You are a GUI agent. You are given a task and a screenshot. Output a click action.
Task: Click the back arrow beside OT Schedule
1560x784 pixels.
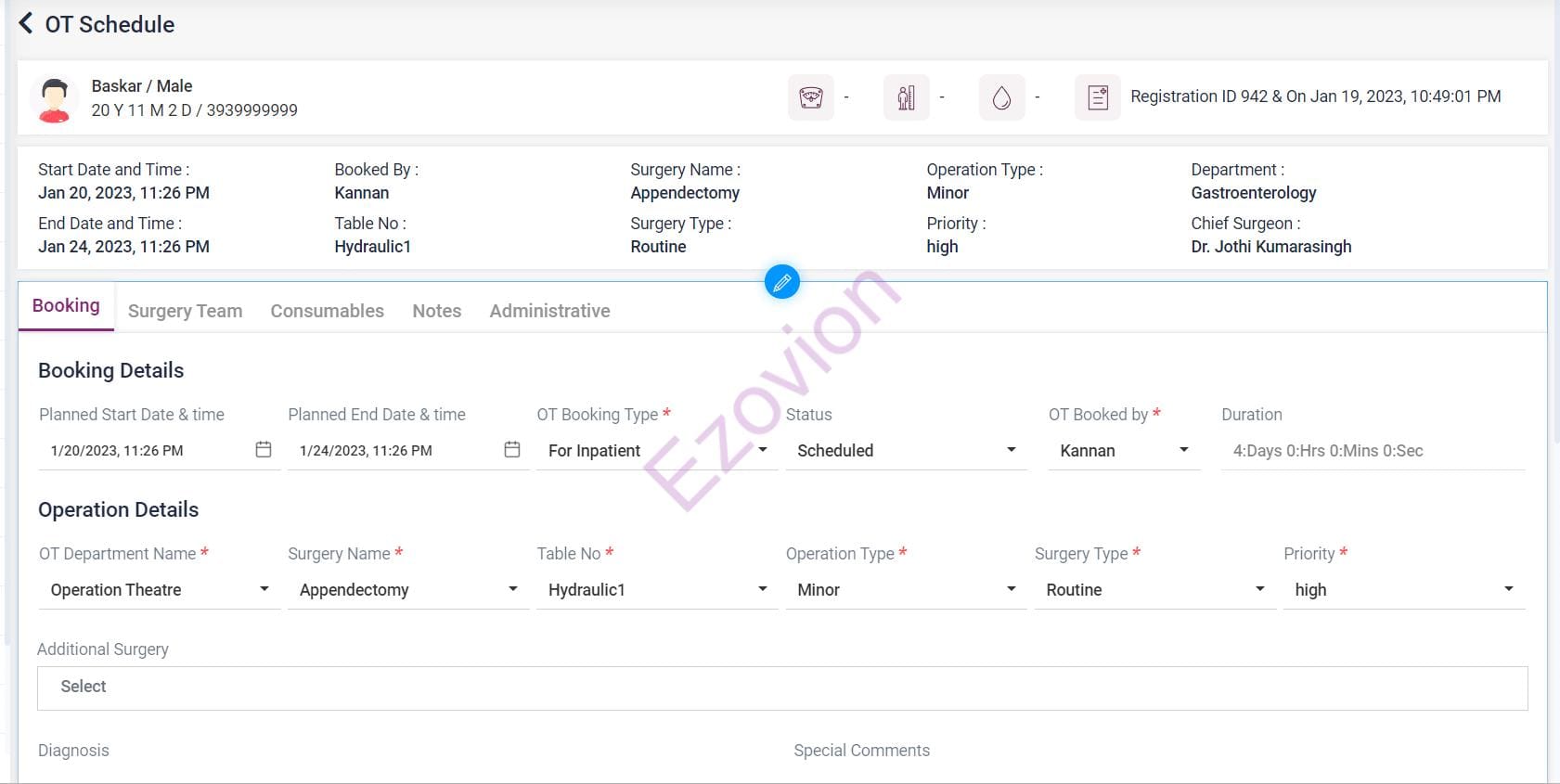[26, 23]
